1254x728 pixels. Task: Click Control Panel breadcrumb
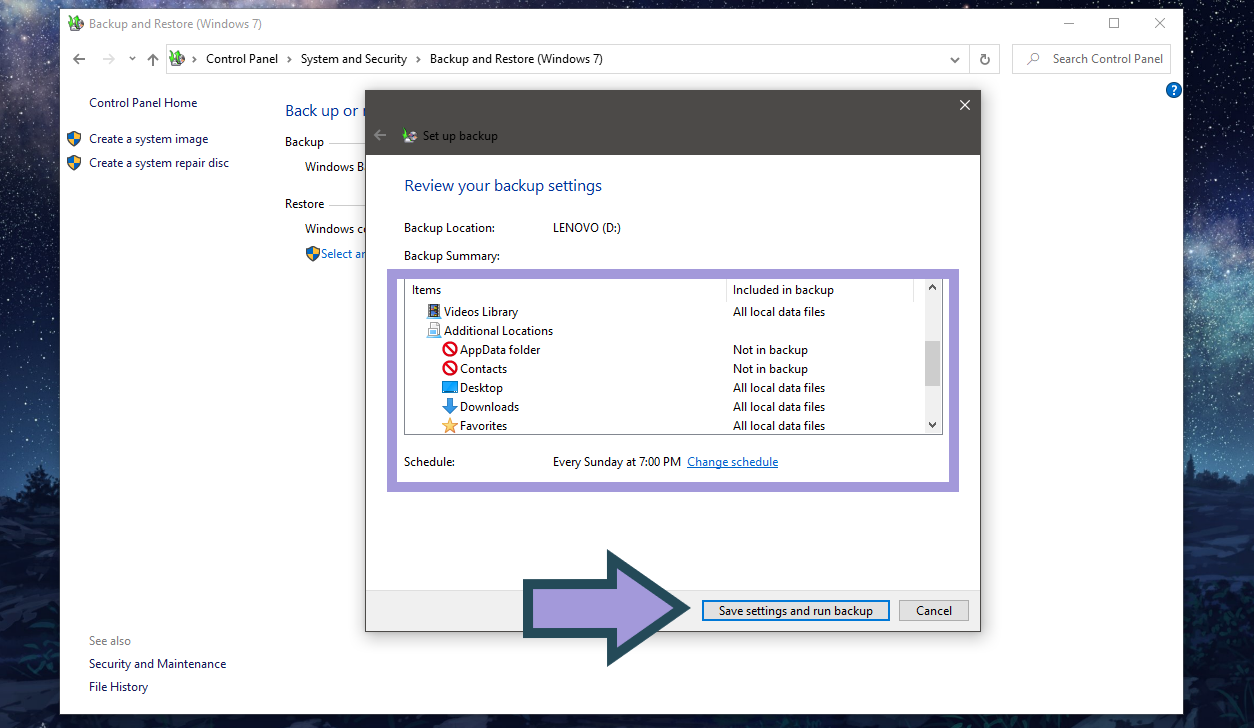click(242, 59)
